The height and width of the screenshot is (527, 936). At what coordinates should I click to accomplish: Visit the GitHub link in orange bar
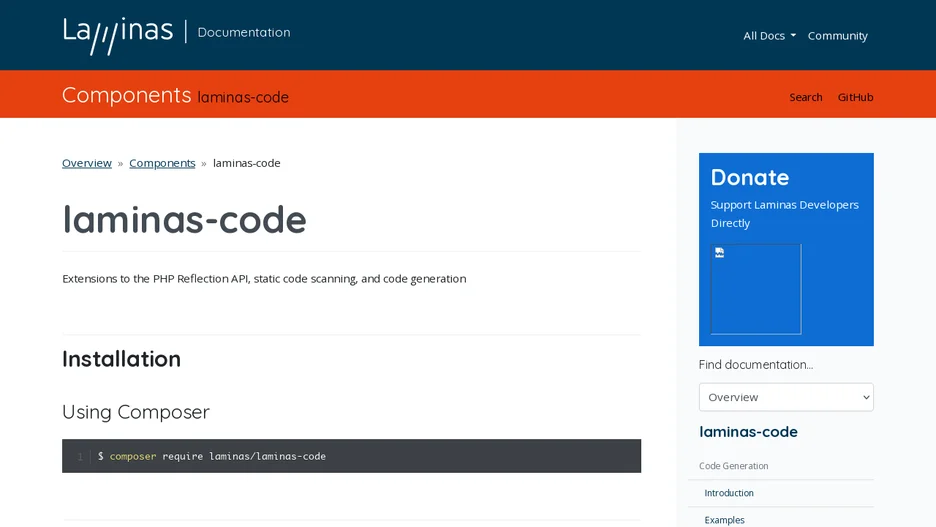click(855, 97)
